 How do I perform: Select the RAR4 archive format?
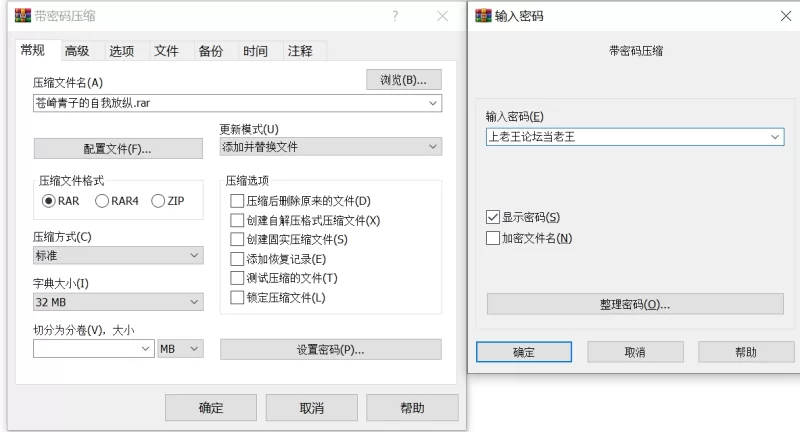click(102, 201)
